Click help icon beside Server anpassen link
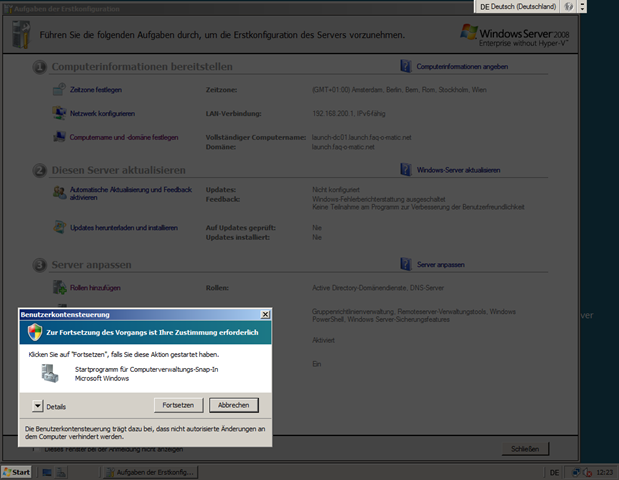619x480 pixels. (406, 264)
